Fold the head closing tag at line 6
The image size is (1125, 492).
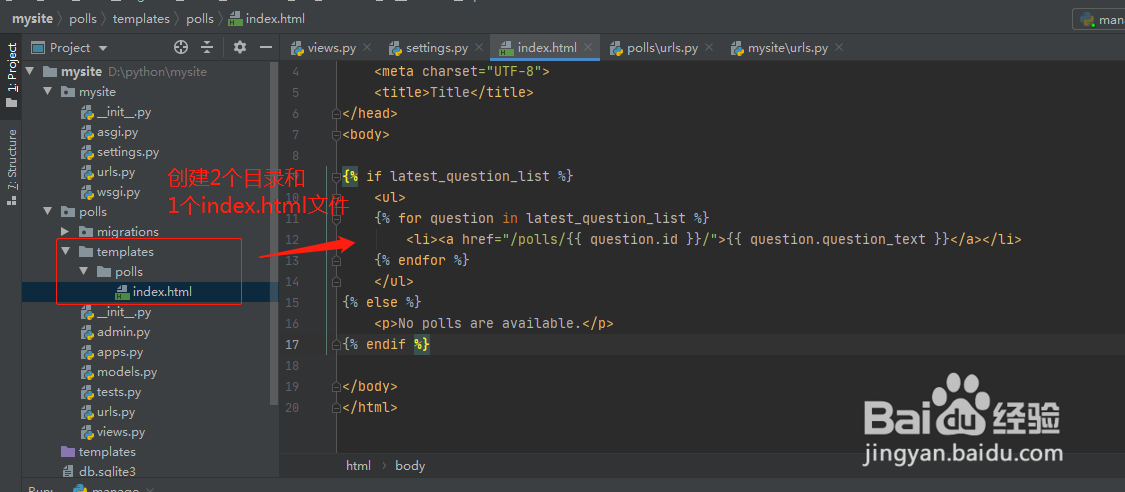click(x=336, y=113)
